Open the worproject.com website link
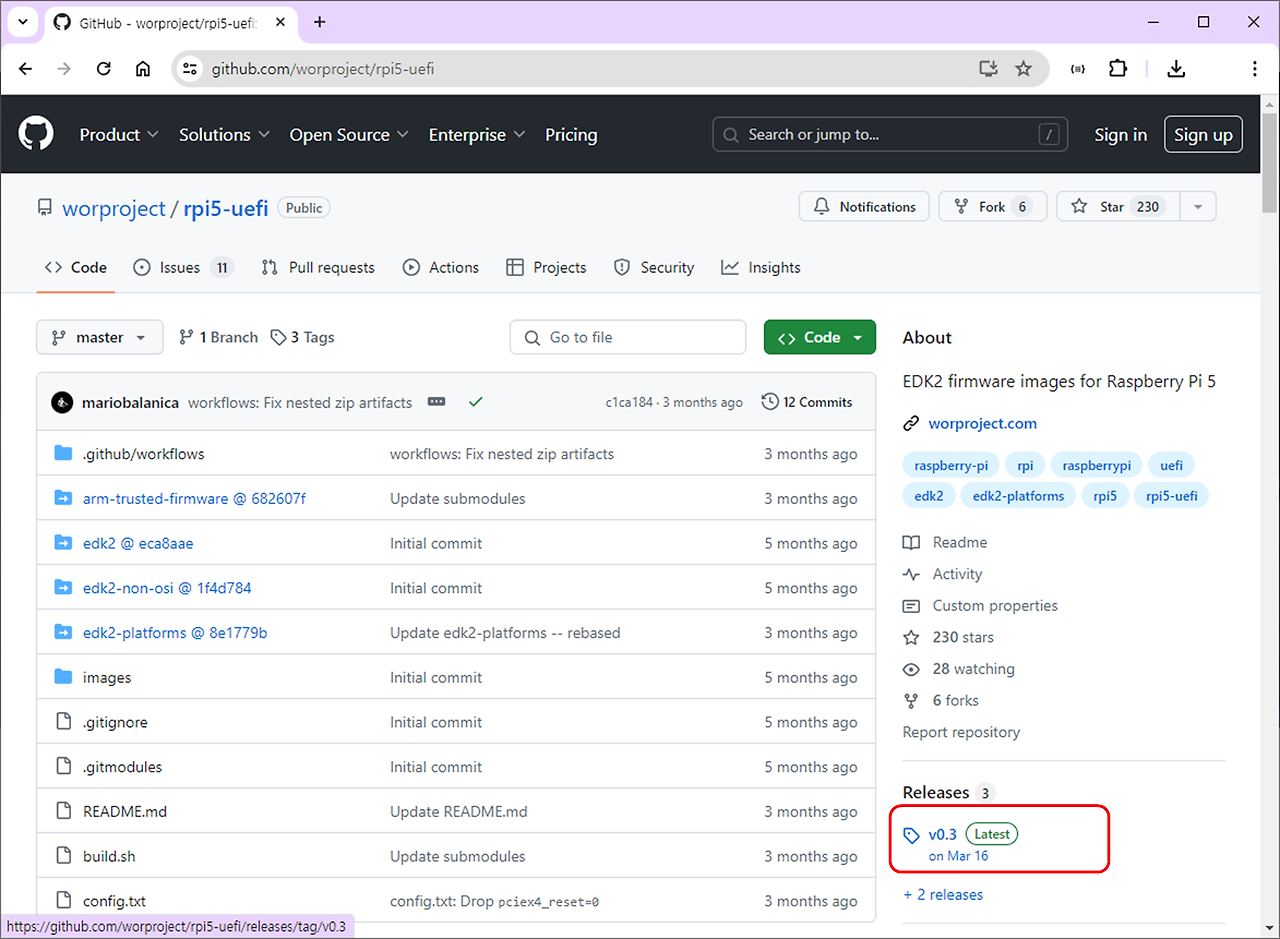Viewport: 1280px width, 939px height. pyautogui.click(x=982, y=423)
